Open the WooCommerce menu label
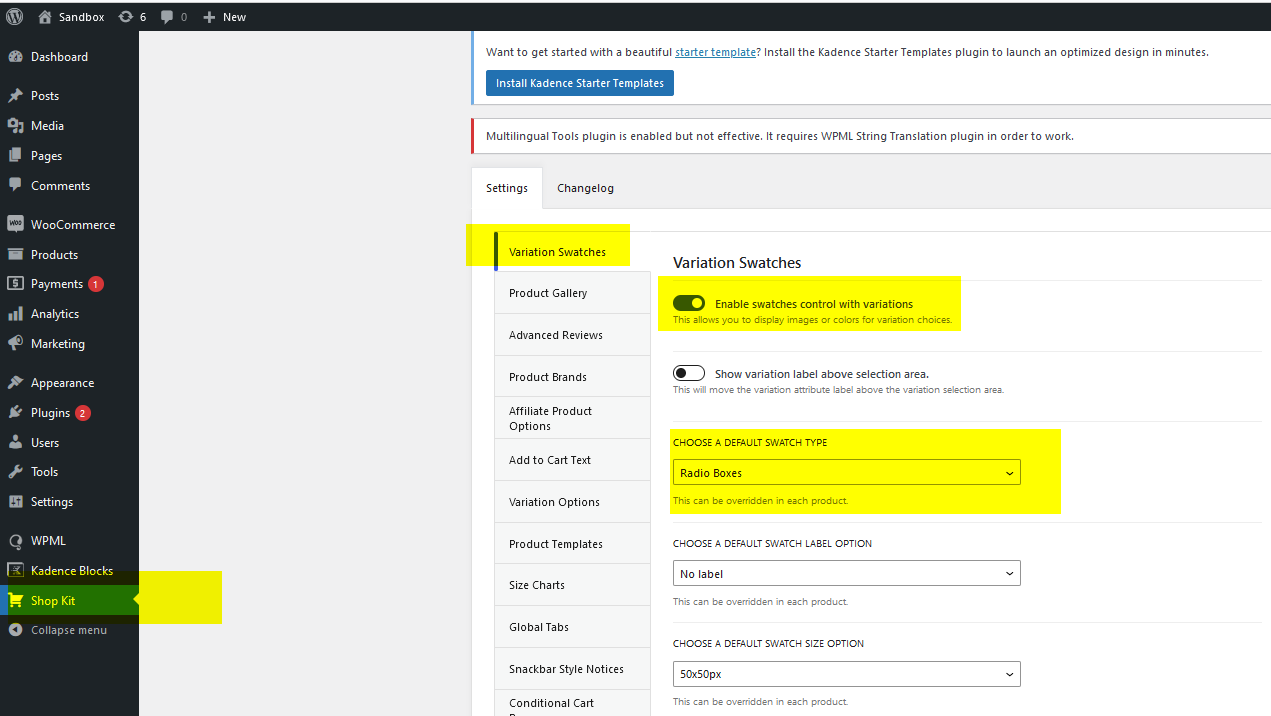The height and width of the screenshot is (716, 1271). [x=73, y=225]
